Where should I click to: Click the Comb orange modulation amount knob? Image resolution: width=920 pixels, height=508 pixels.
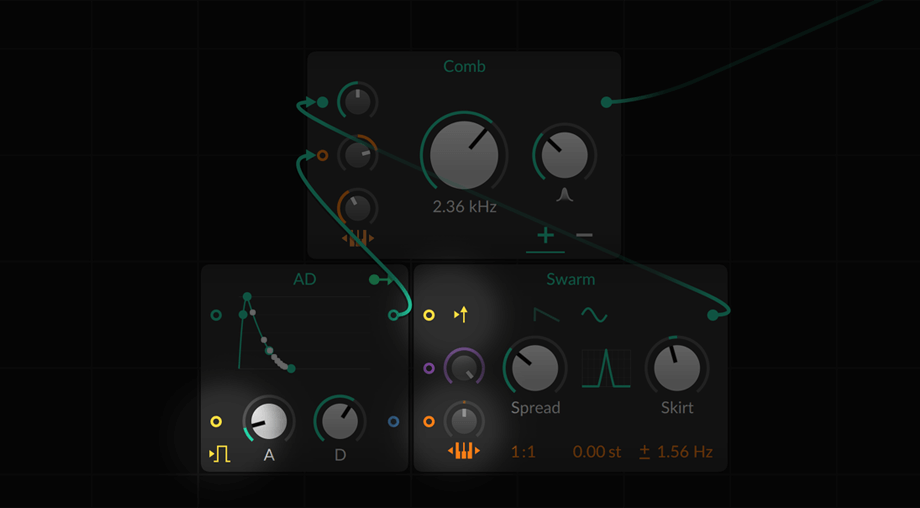tap(357, 155)
